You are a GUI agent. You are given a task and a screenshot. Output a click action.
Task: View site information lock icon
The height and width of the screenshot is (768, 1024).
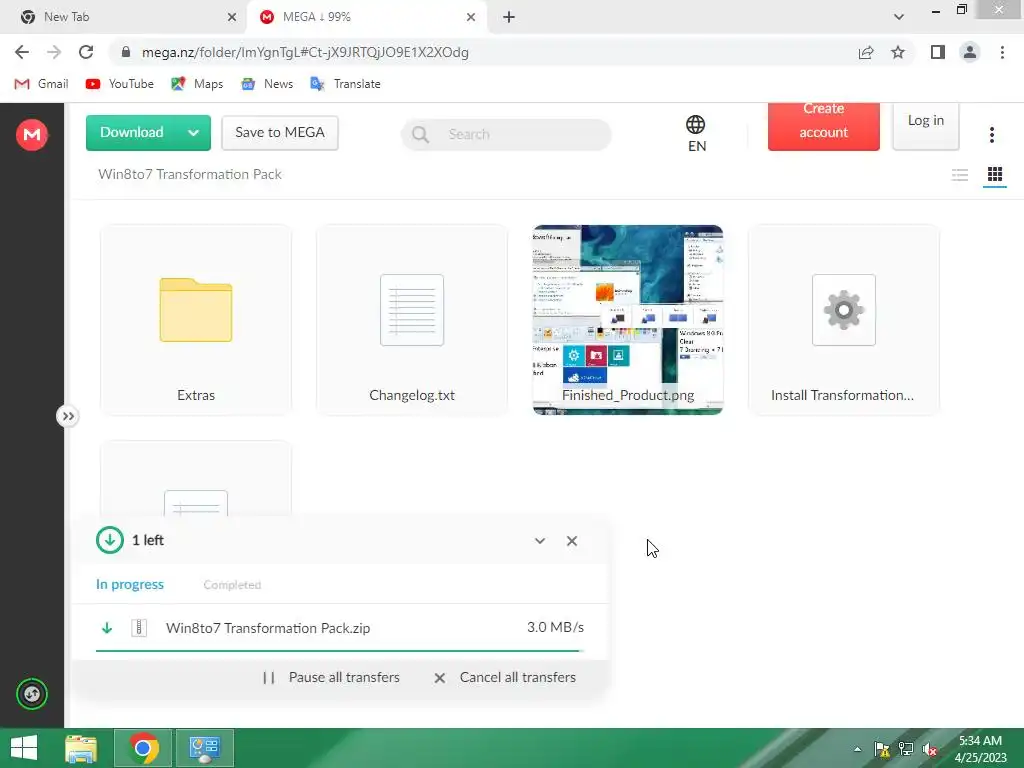tap(126, 52)
